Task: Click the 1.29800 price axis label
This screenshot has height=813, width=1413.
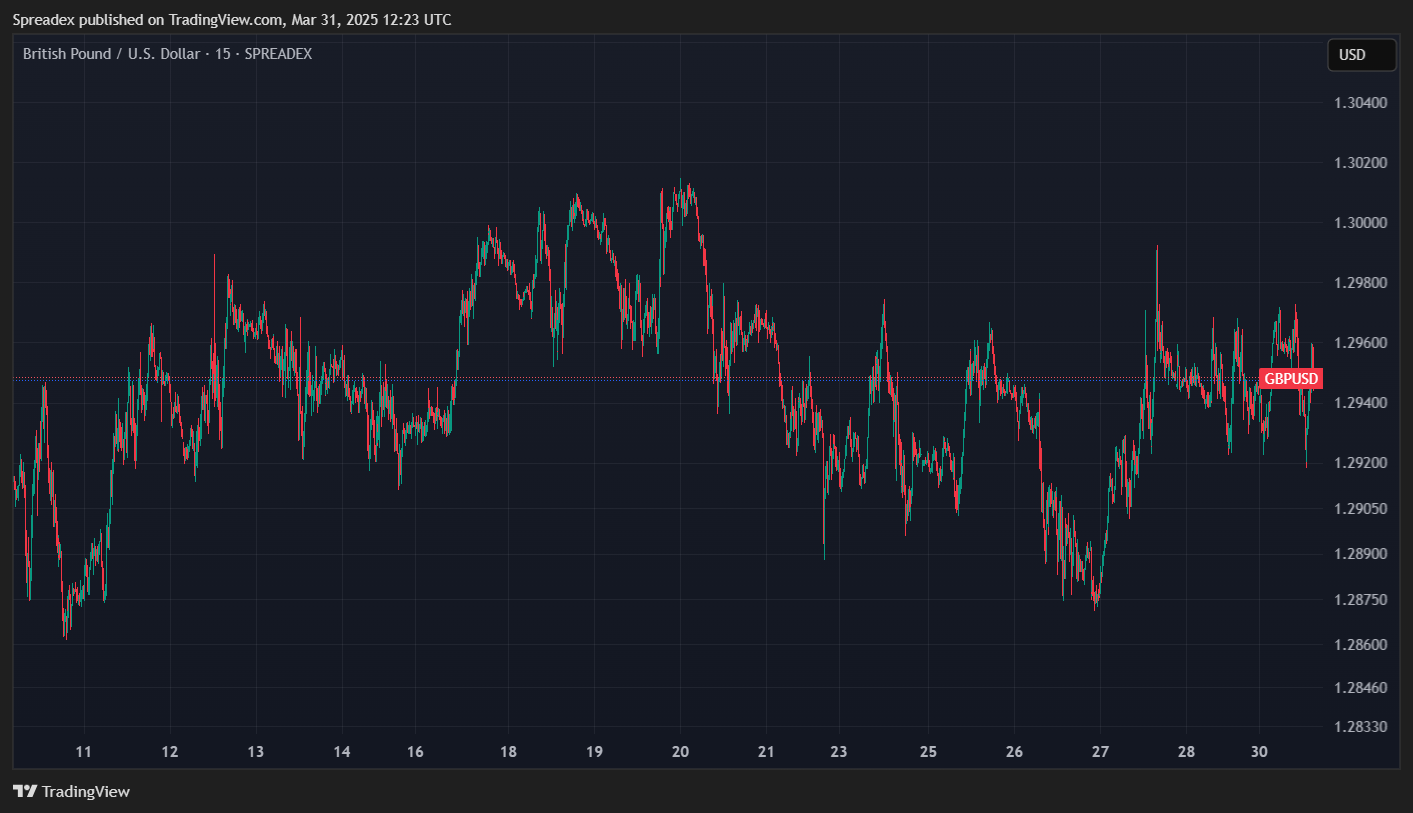Action: [x=1361, y=283]
